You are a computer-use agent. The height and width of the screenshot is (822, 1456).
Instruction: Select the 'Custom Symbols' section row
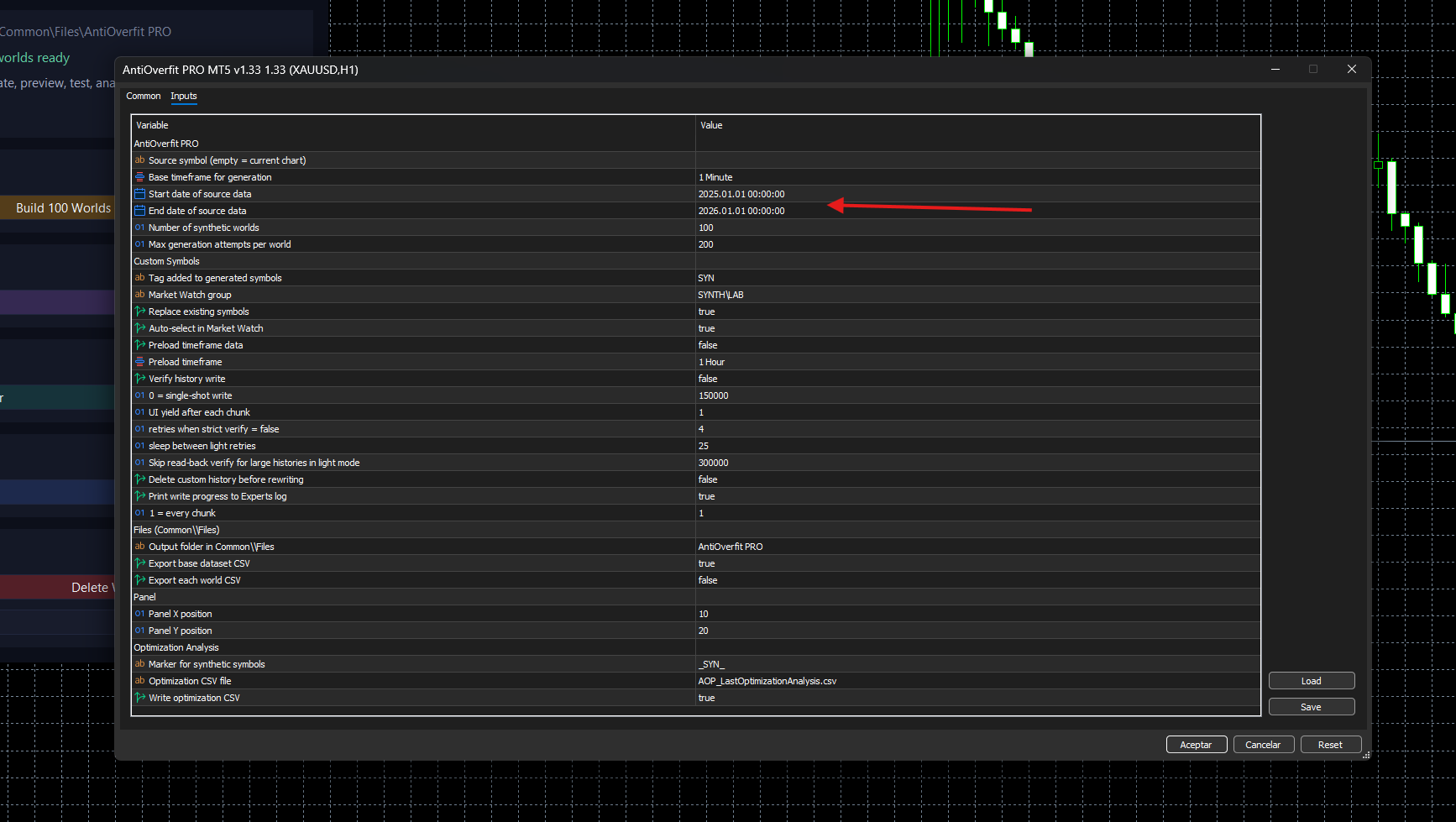696,261
